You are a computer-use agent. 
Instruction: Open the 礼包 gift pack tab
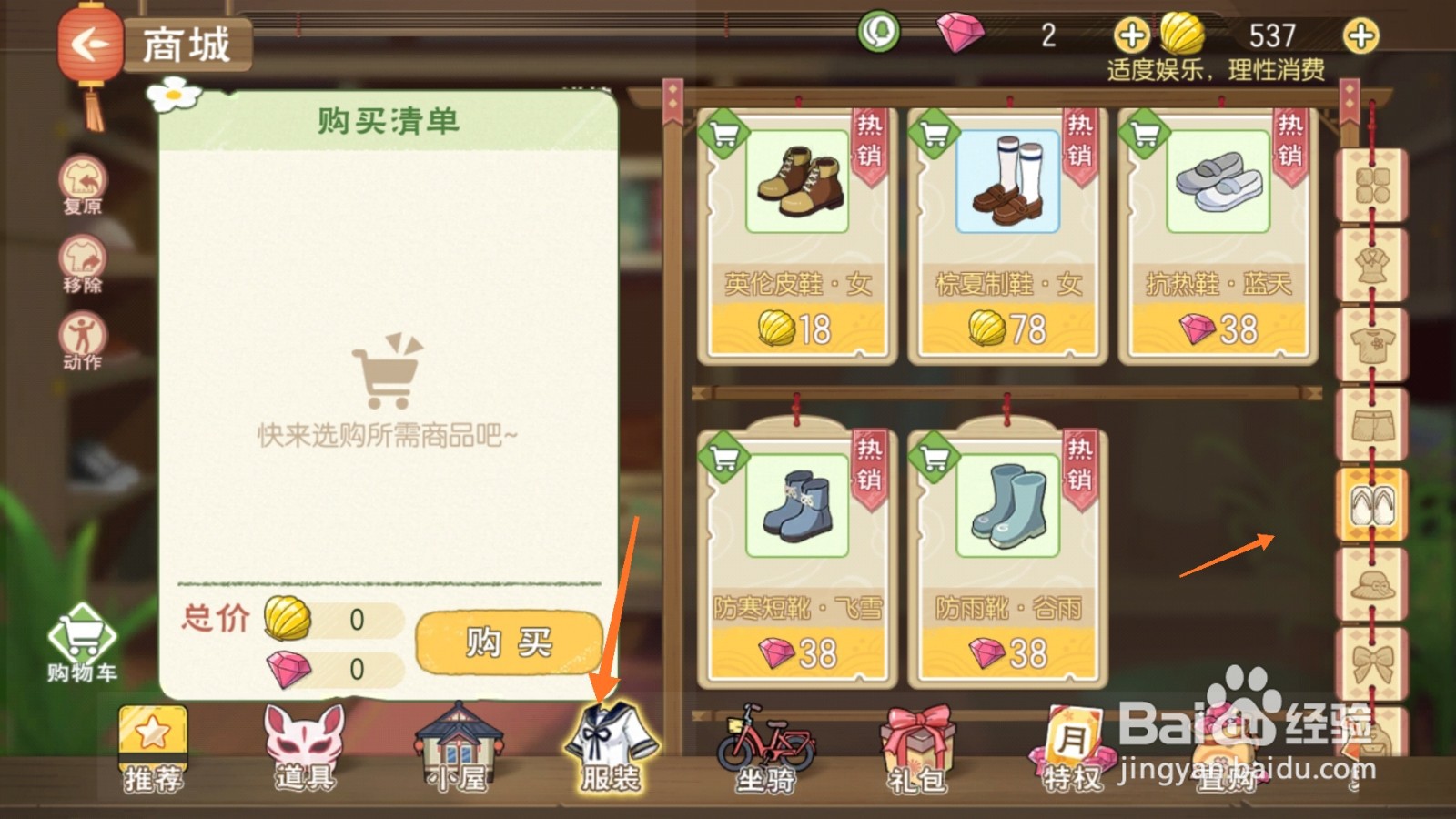point(917,748)
